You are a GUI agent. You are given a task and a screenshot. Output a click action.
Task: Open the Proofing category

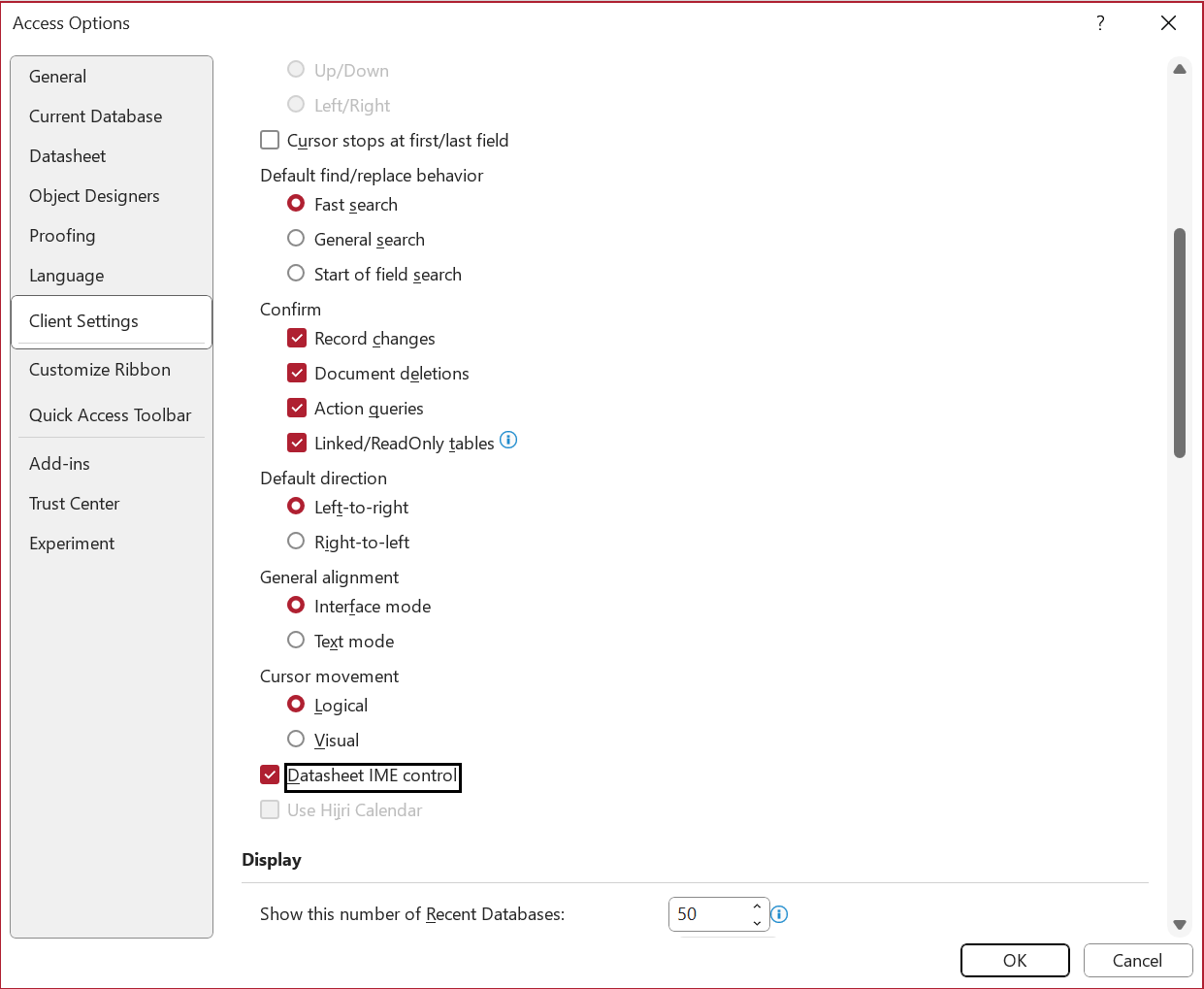(112, 236)
